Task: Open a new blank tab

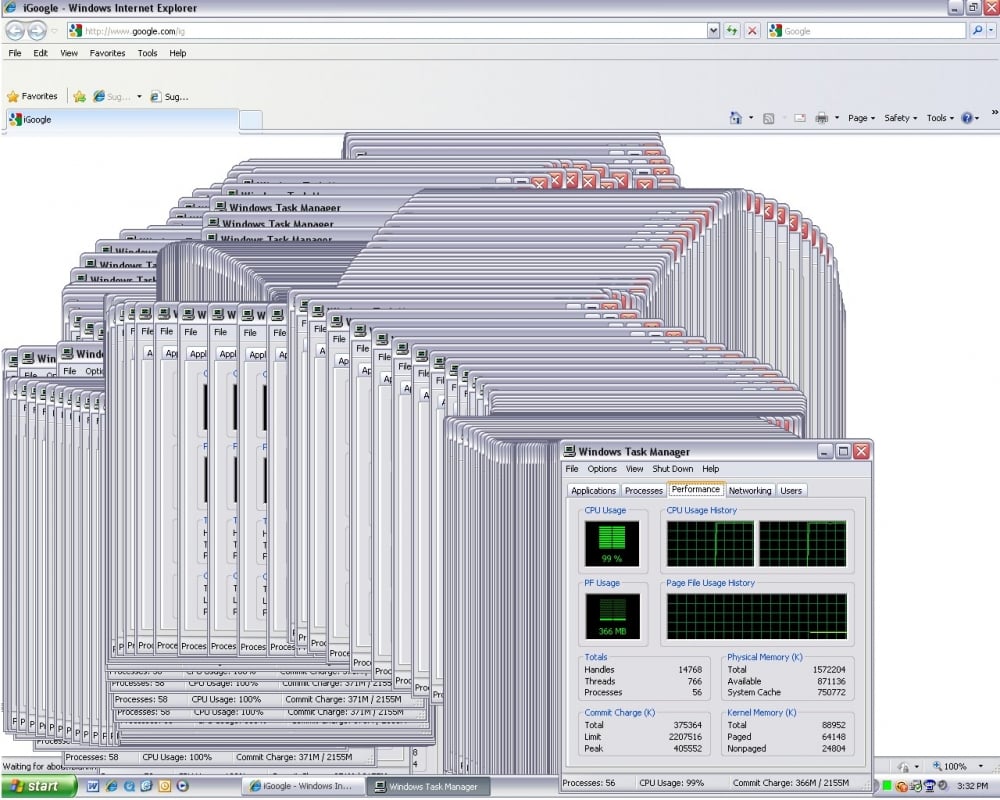Action: (251, 120)
